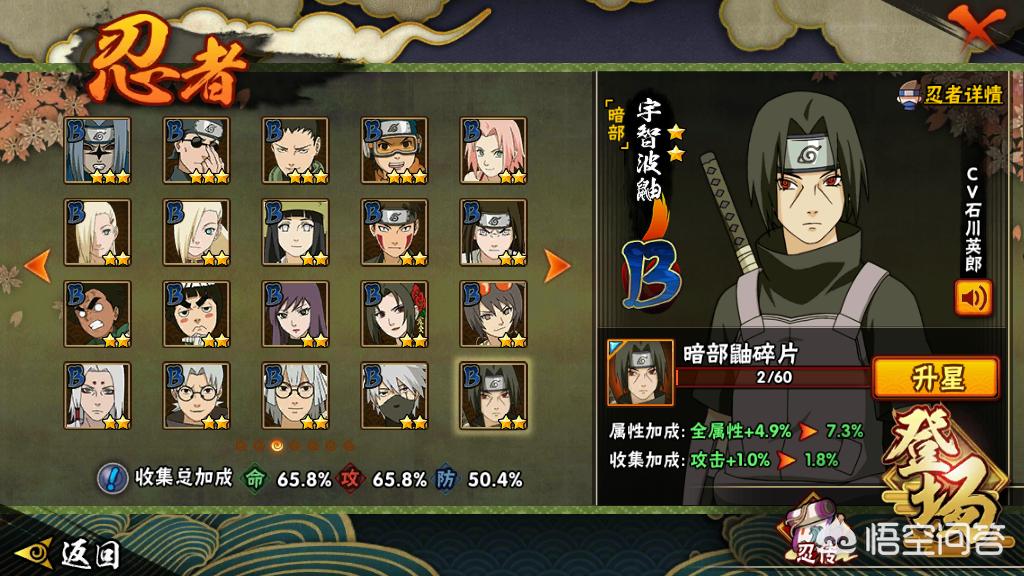Click the active orange page indicator dot
1024x576 pixels.
click(x=277, y=445)
